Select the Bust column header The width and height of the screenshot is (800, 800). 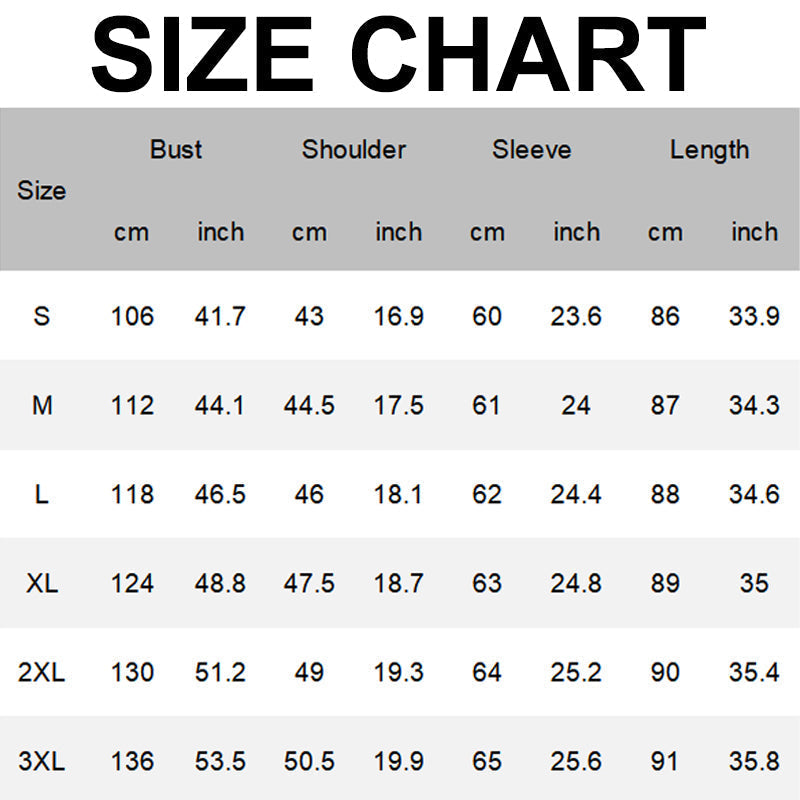click(x=176, y=150)
